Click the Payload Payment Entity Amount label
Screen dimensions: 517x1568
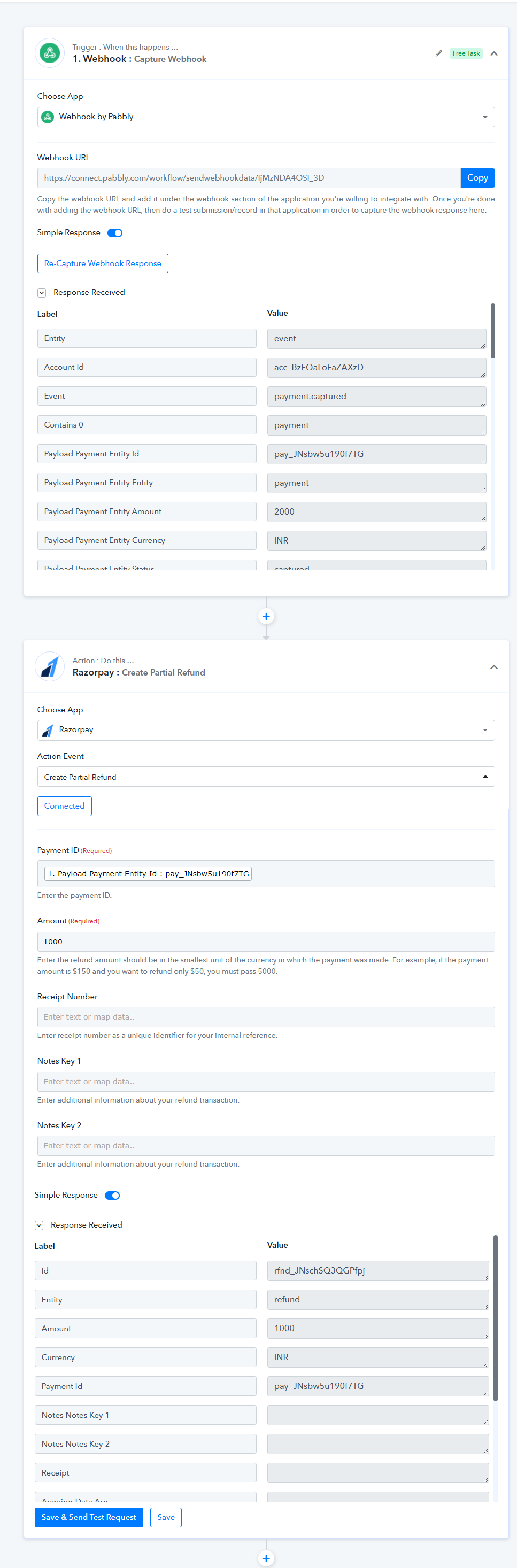click(146, 511)
